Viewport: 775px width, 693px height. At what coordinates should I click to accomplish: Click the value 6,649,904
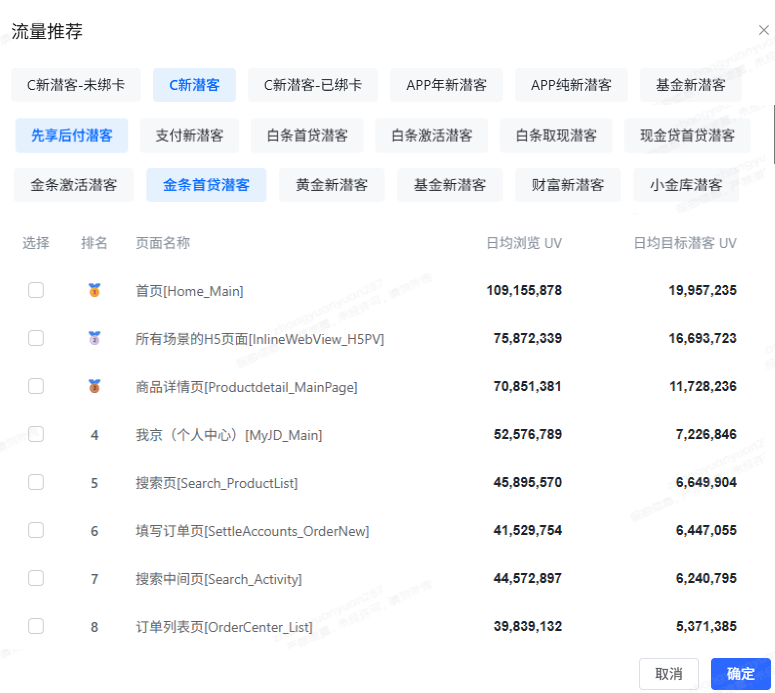tap(706, 482)
